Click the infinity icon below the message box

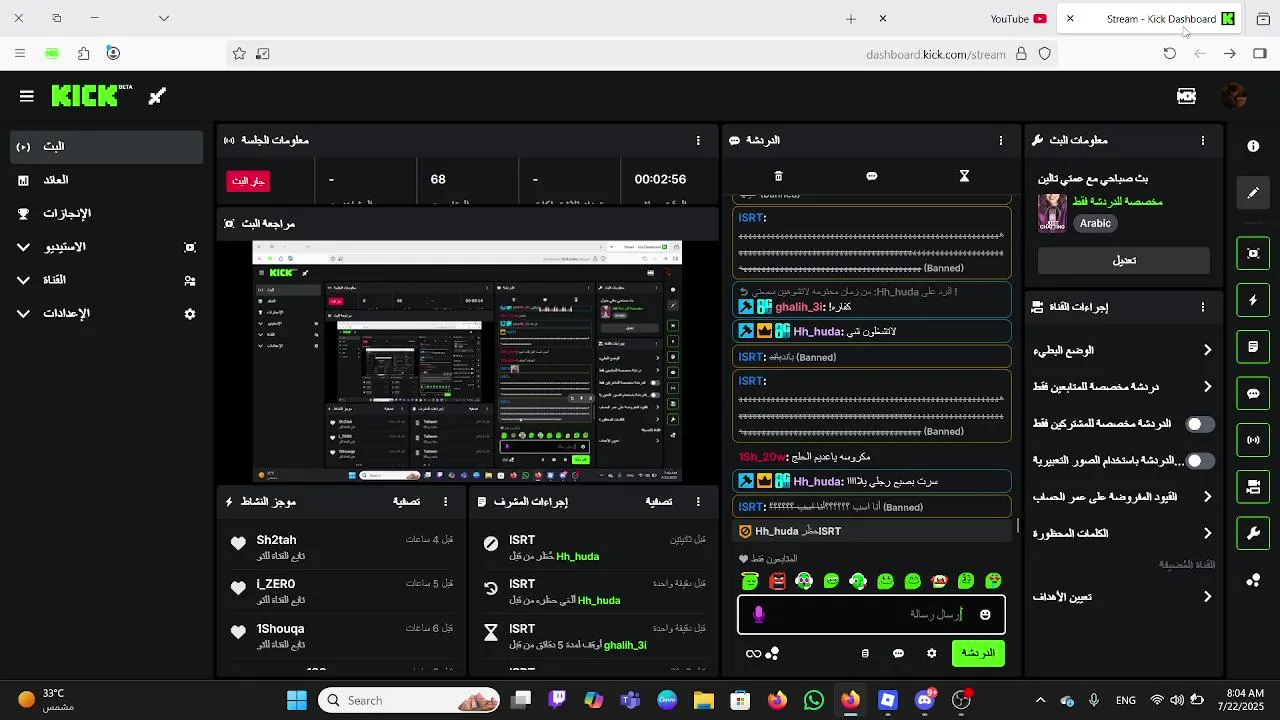tap(753, 653)
